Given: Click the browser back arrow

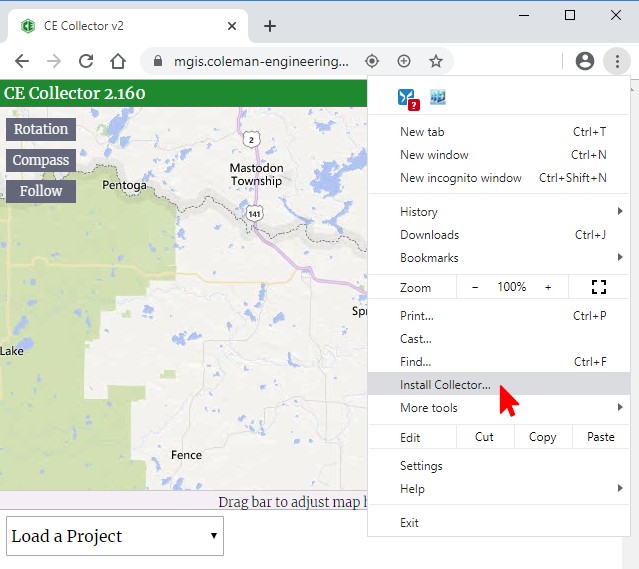Looking at the screenshot, I should [22, 61].
